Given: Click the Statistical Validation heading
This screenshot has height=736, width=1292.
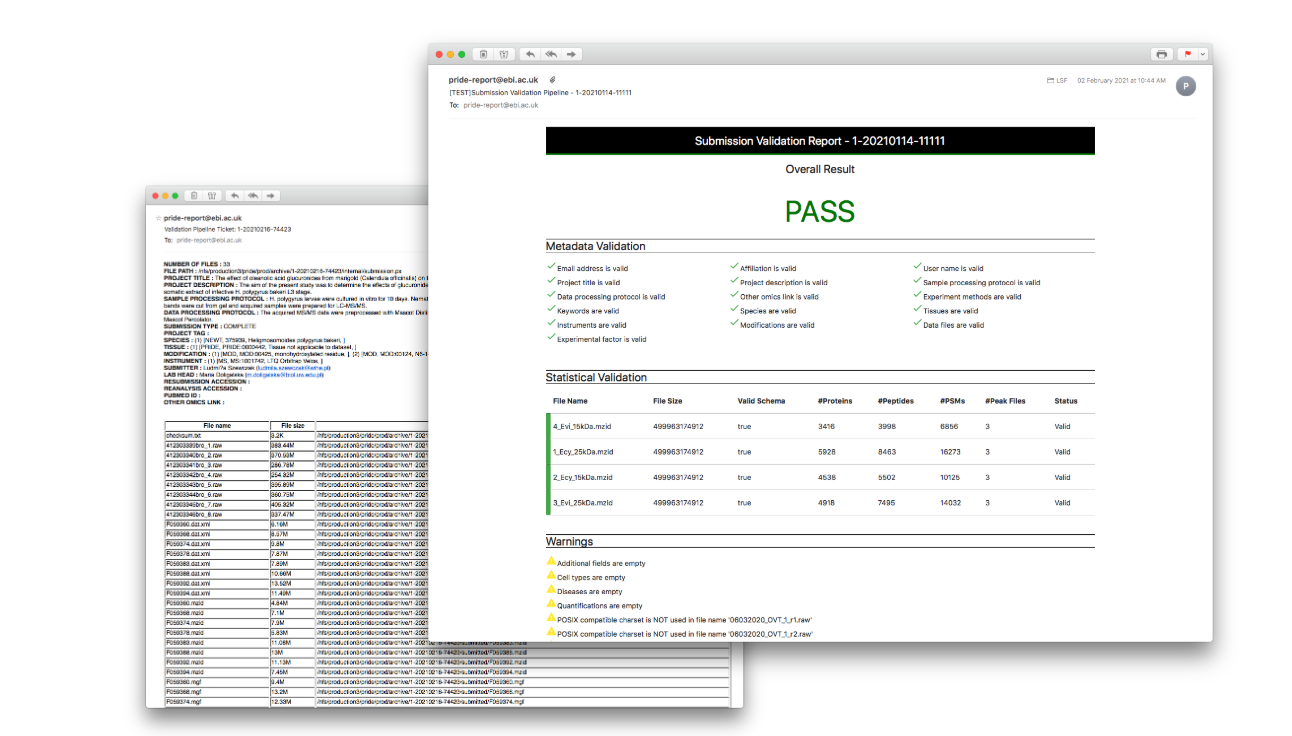Looking at the screenshot, I should pyautogui.click(x=596, y=377).
